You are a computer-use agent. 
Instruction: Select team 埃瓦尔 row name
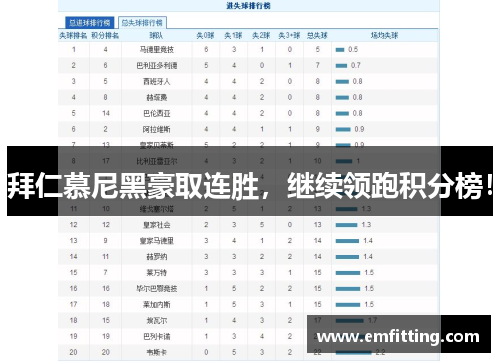tap(156, 321)
